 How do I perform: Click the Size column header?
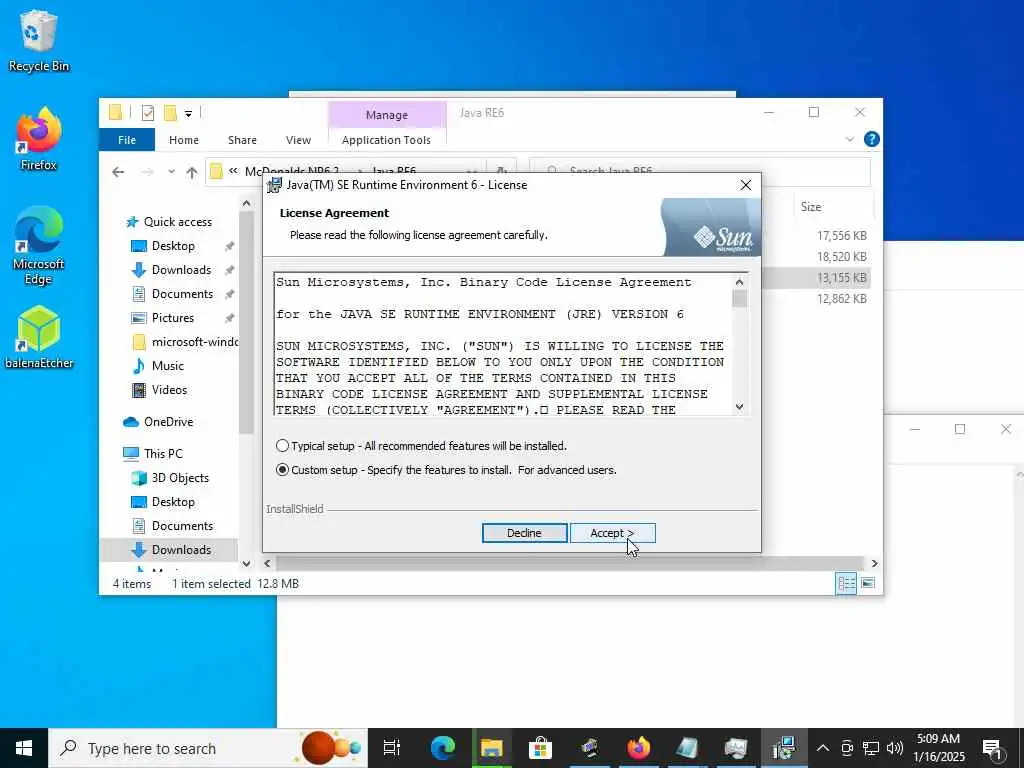point(812,207)
